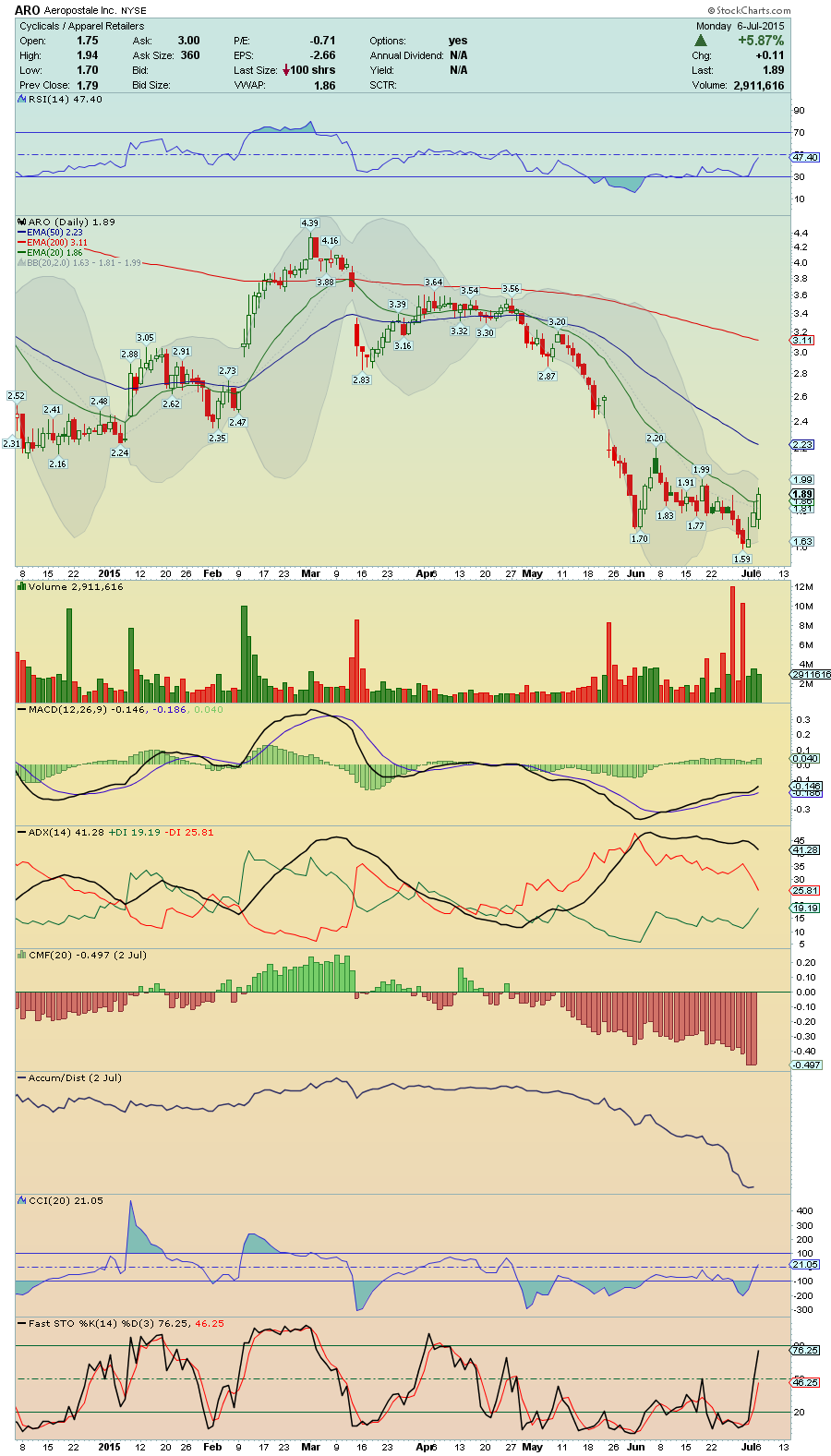Click the 2911616 volume axis tag
Viewport: 831px width, 1456px height.
811,674
